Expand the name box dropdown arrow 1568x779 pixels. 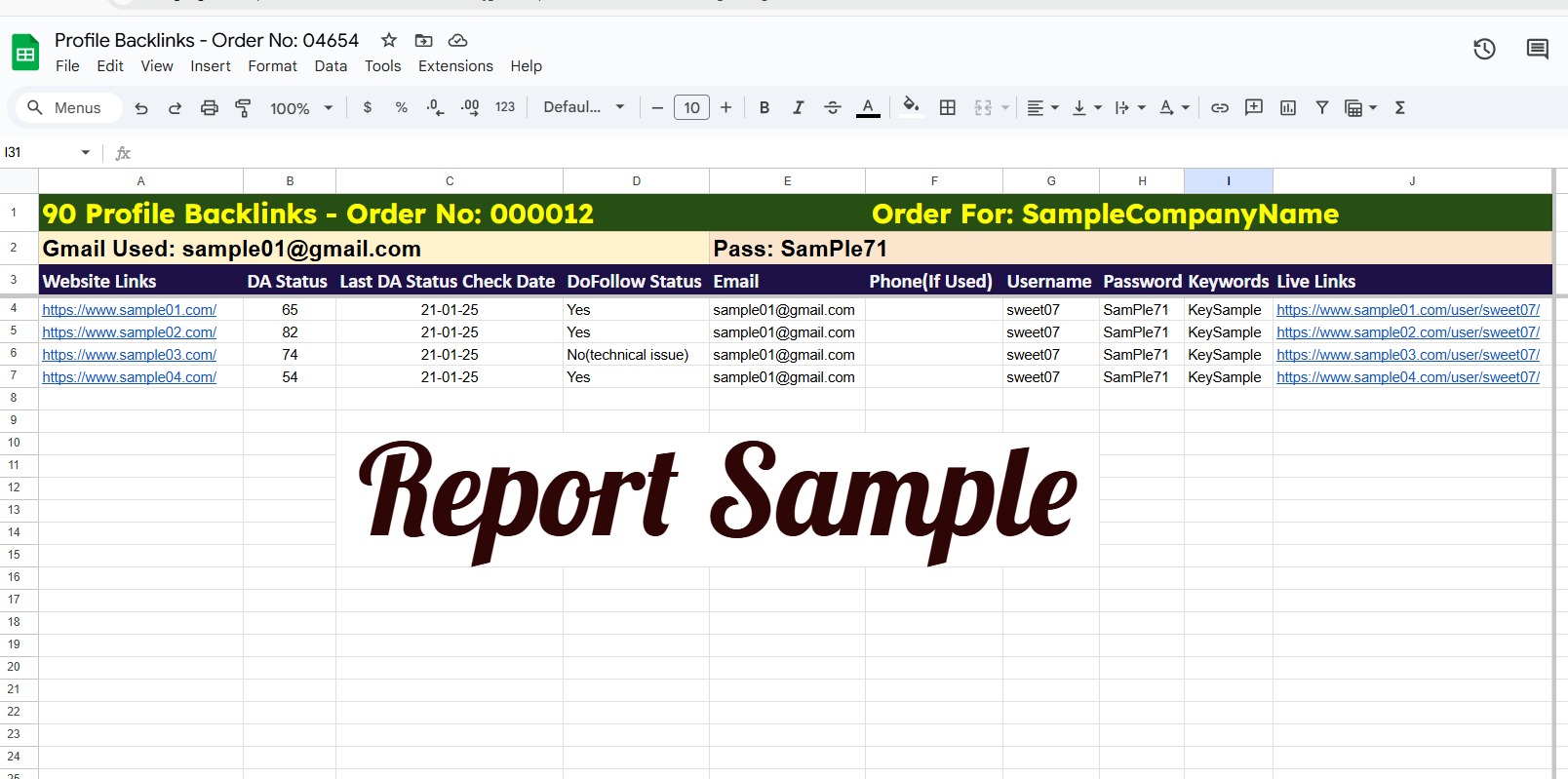coord(86,152)
